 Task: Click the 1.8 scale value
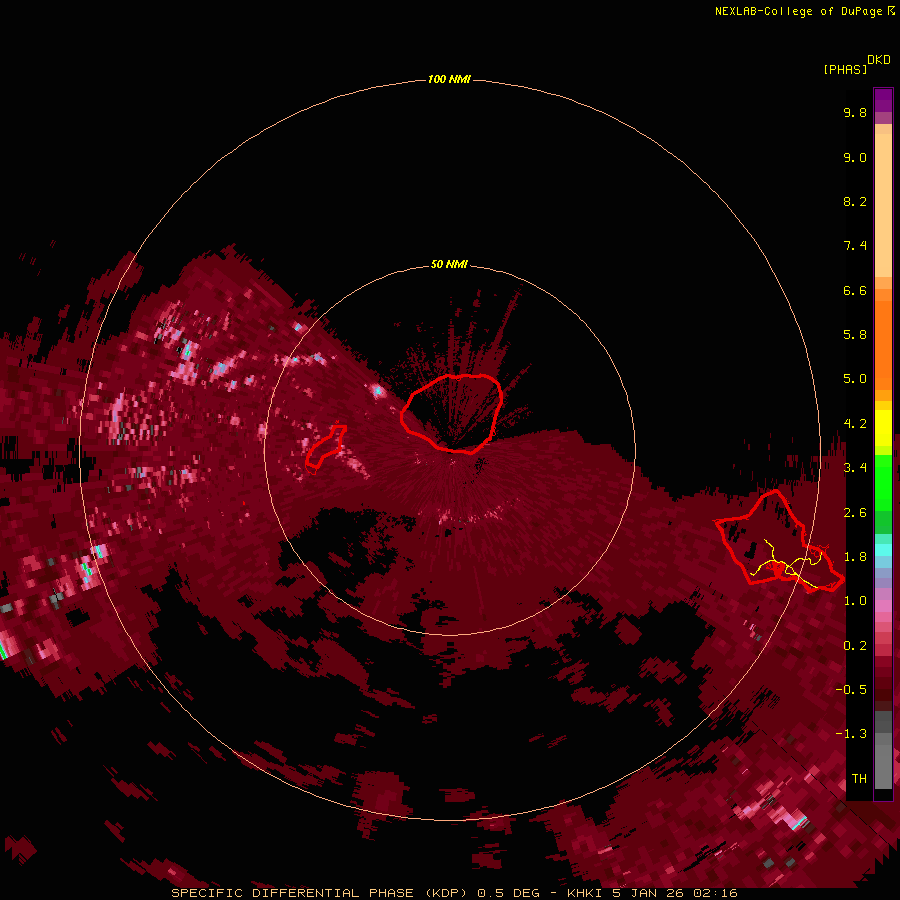[855, 557]
